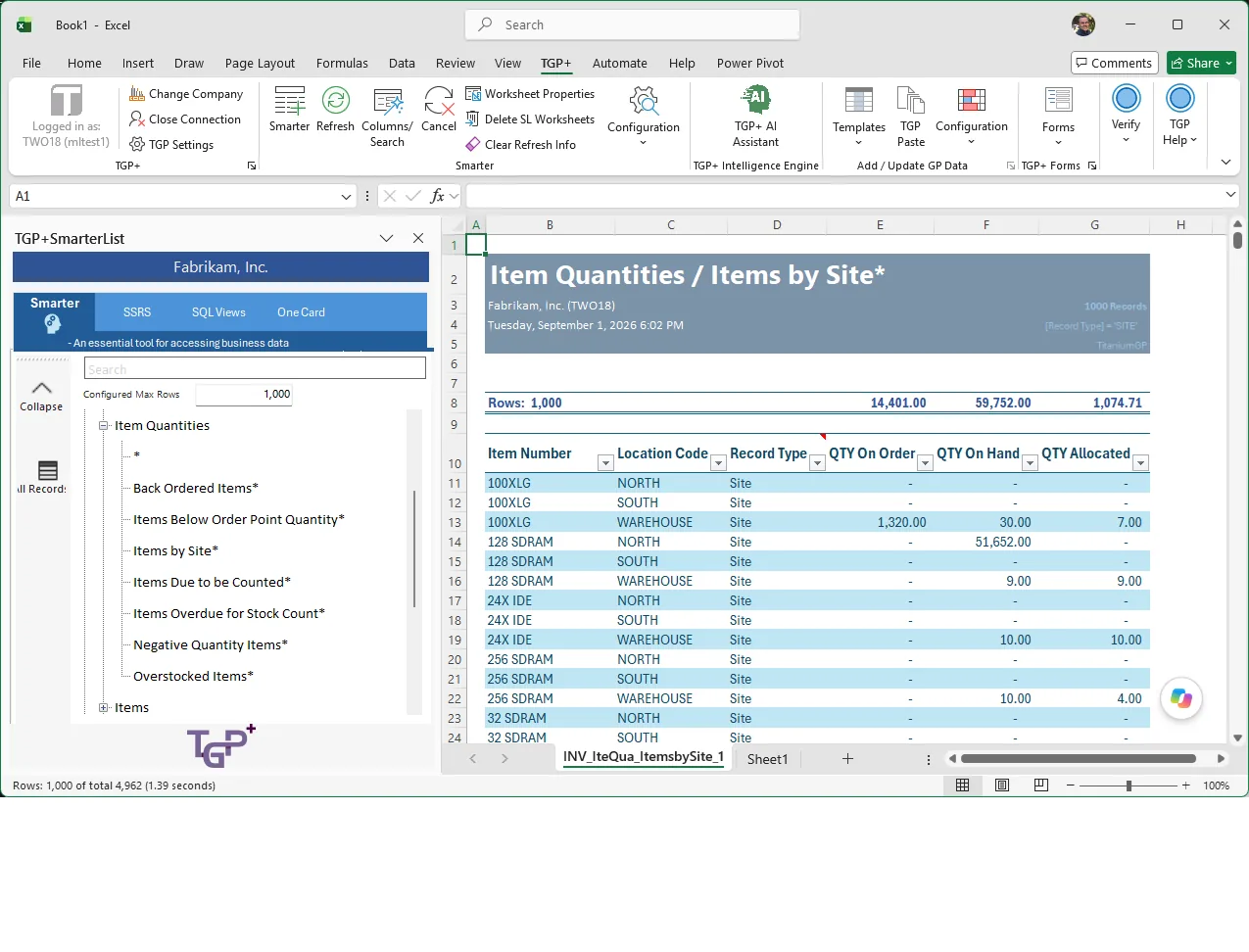Click the zoom slider handle
Image resolution: width=1249 pixels, height=952 pixels.
click(x=1129, y=785)
